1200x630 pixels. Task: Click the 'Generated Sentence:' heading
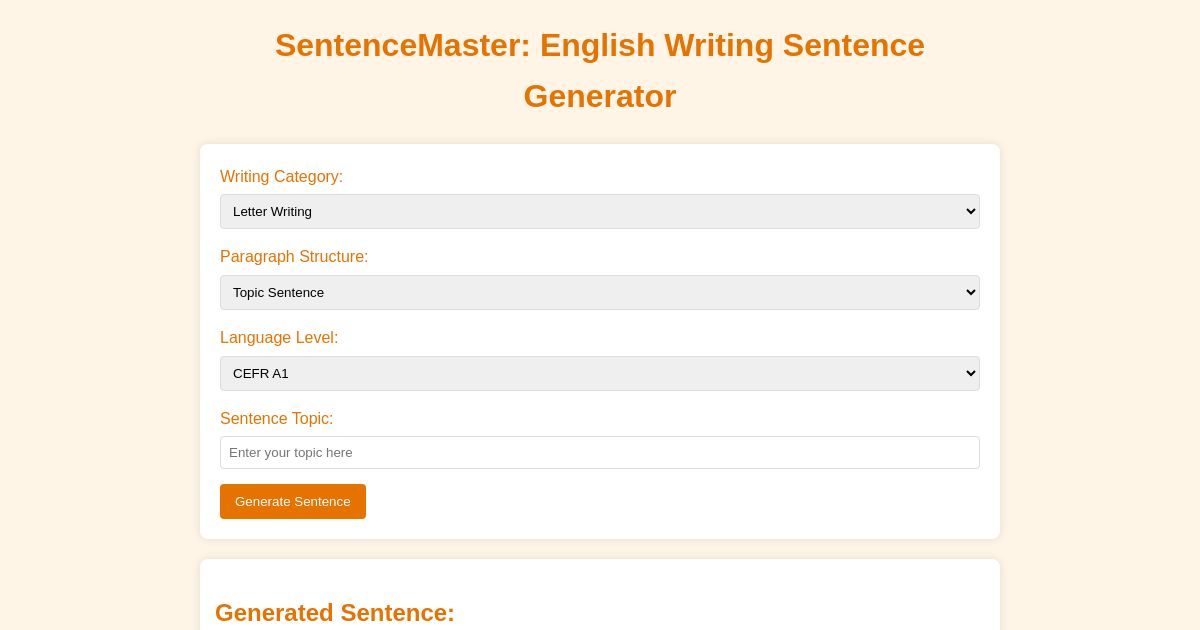coord(335,613)
